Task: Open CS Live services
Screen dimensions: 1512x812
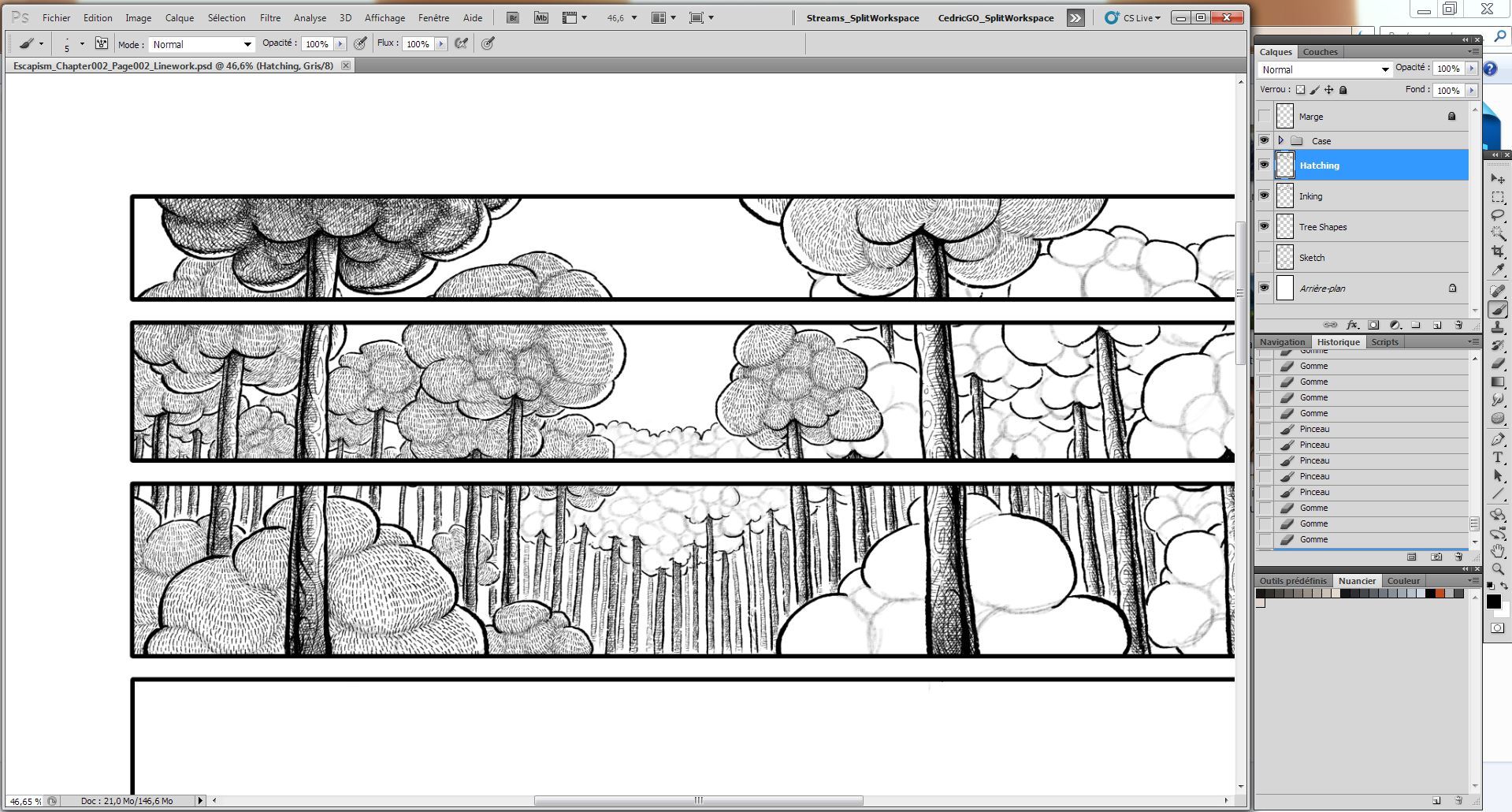Action: pos(1133,17)
